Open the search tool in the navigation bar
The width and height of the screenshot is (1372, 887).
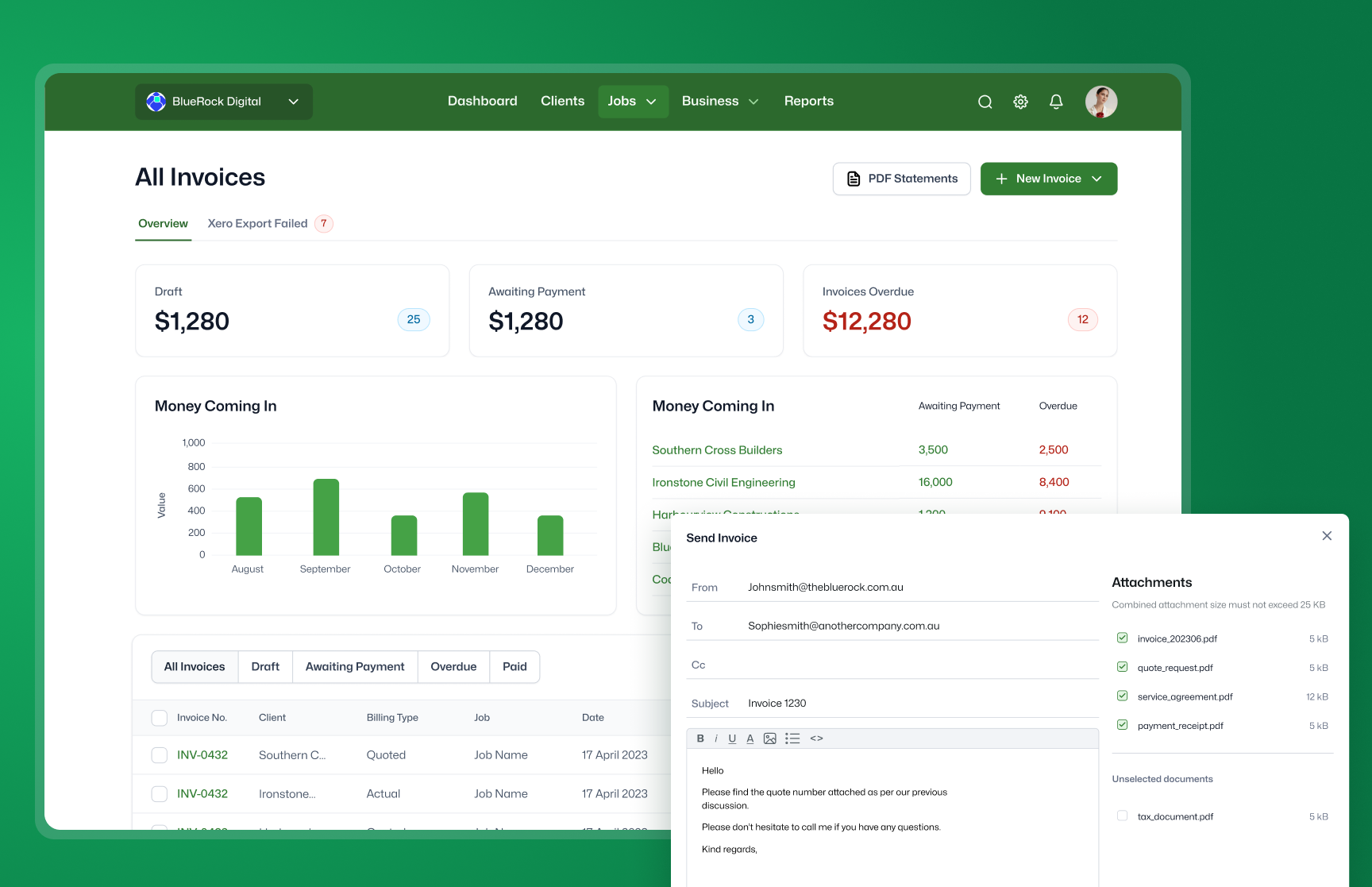[985, 102]
